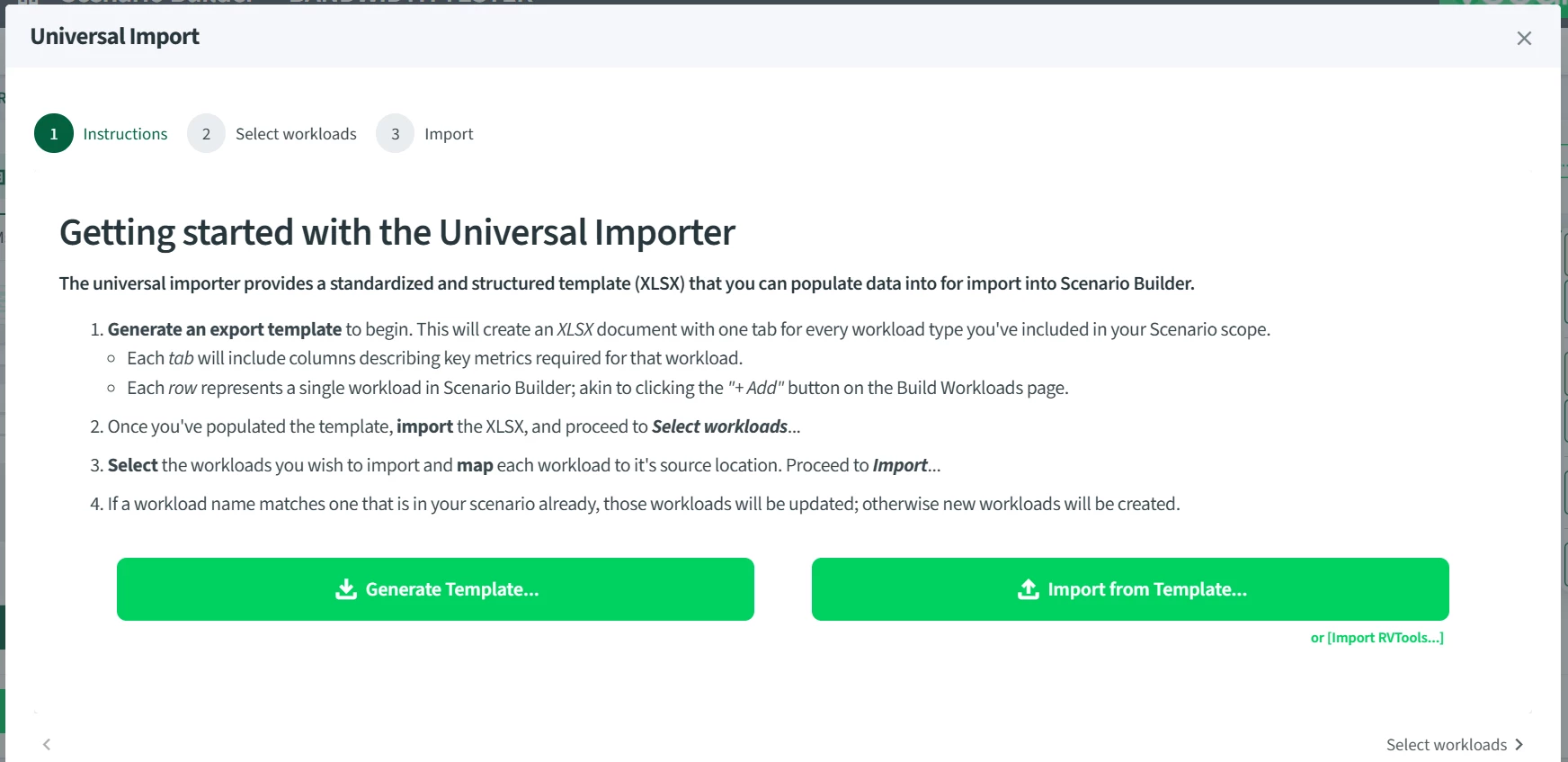This screenshot has width=1568, height=762.
Task: Click the Universal Import dialog title
Action: click(115, 37)
